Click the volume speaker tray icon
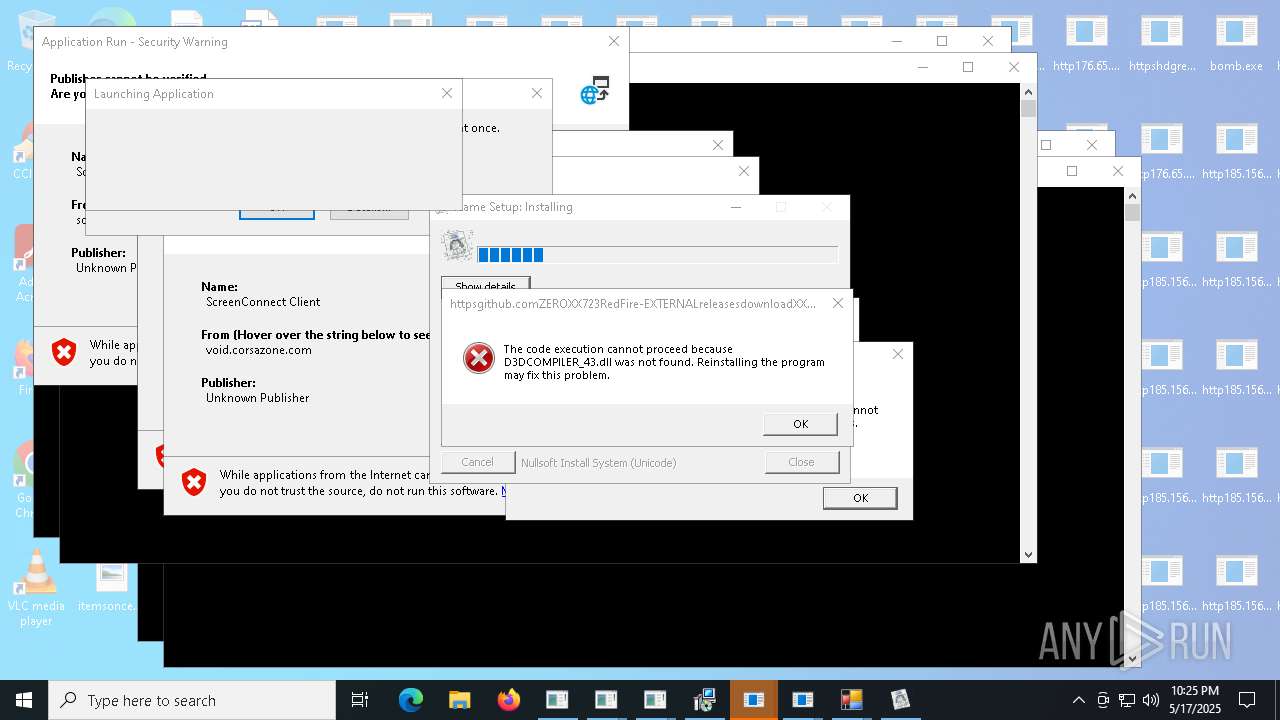Screen dimensions: 1280x720 [x=1151, y=700]
